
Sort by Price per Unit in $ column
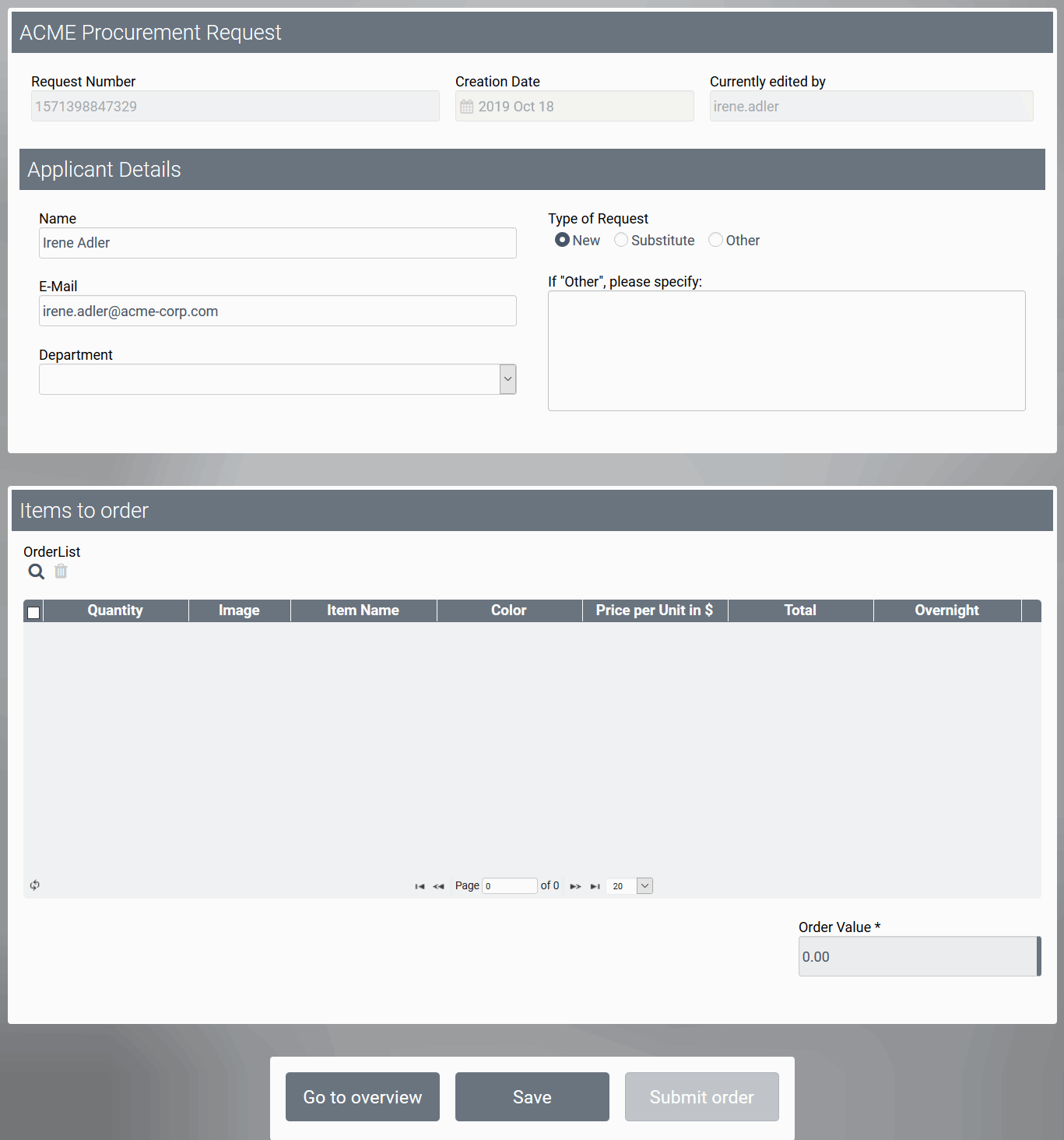[655, 610]
